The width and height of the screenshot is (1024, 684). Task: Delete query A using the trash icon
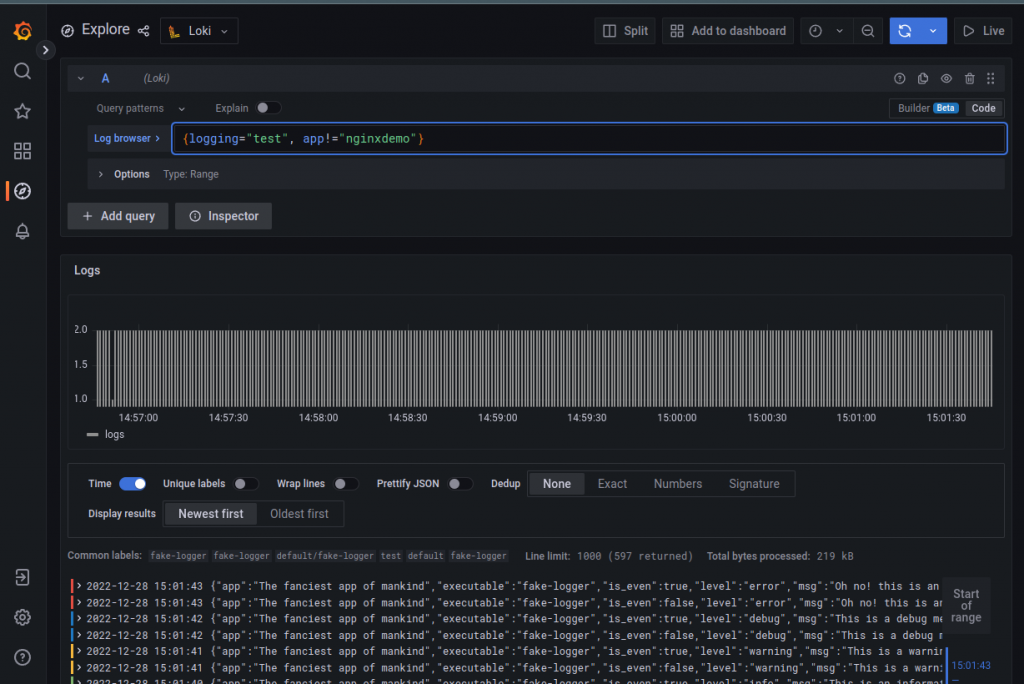pos(970,77)
